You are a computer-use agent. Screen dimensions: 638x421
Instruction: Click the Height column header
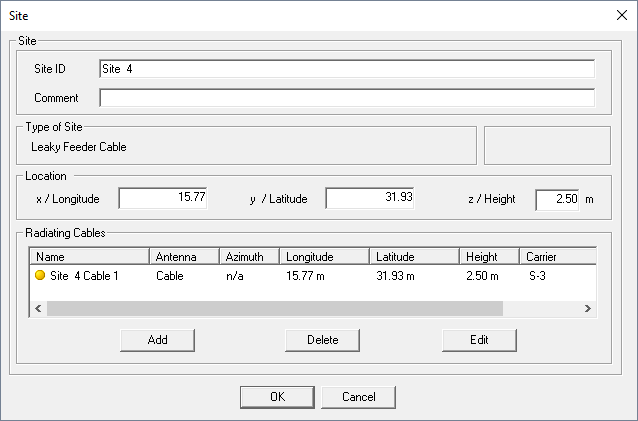tap(489, 257)
